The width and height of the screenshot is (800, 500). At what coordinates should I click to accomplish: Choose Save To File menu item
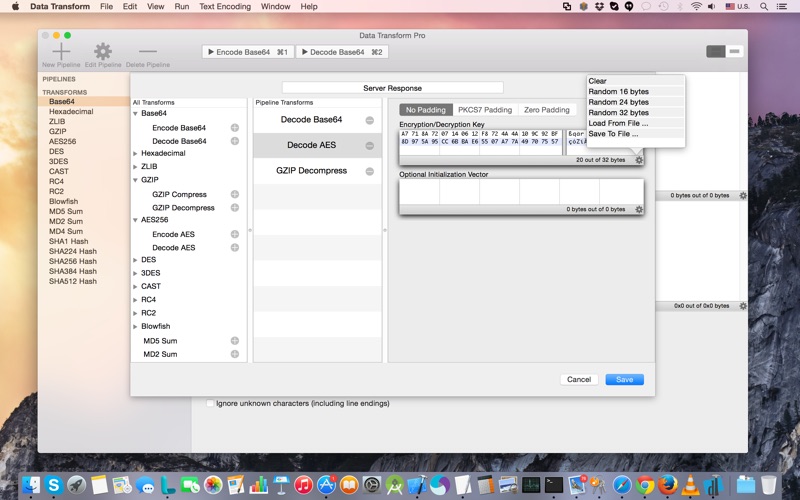[x=635, y=134]
